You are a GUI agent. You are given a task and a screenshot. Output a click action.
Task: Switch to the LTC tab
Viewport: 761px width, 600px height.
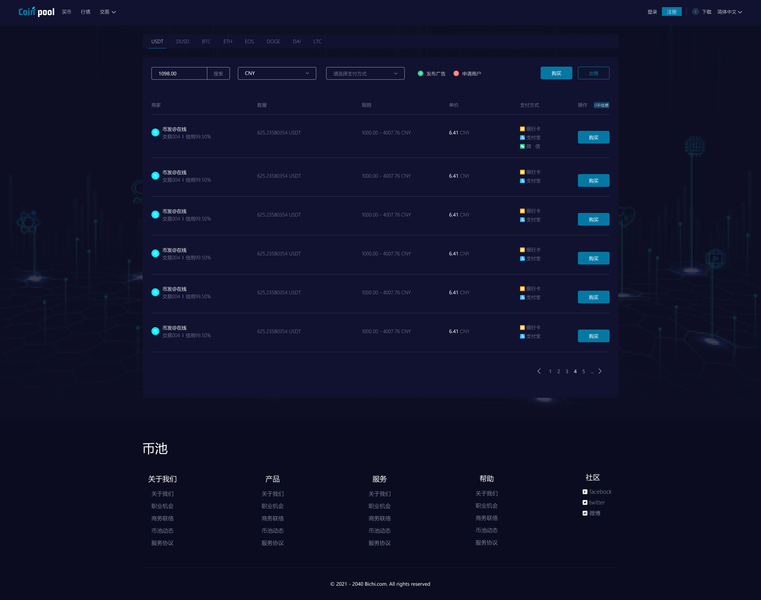point(317,41)
